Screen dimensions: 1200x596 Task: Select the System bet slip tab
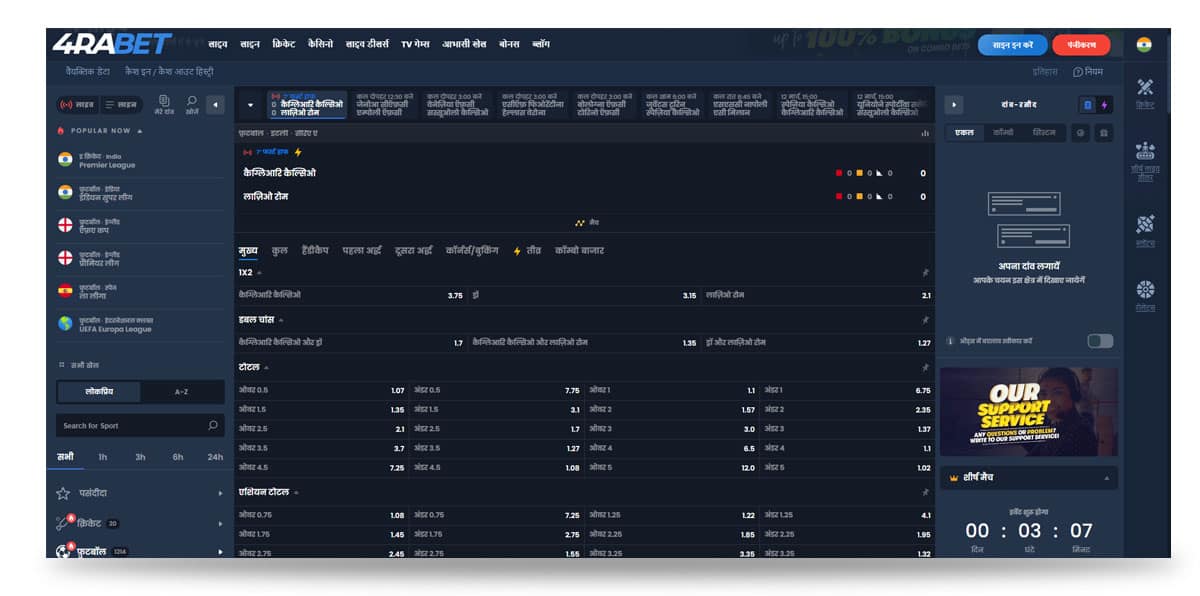[x=1043, y=132]
